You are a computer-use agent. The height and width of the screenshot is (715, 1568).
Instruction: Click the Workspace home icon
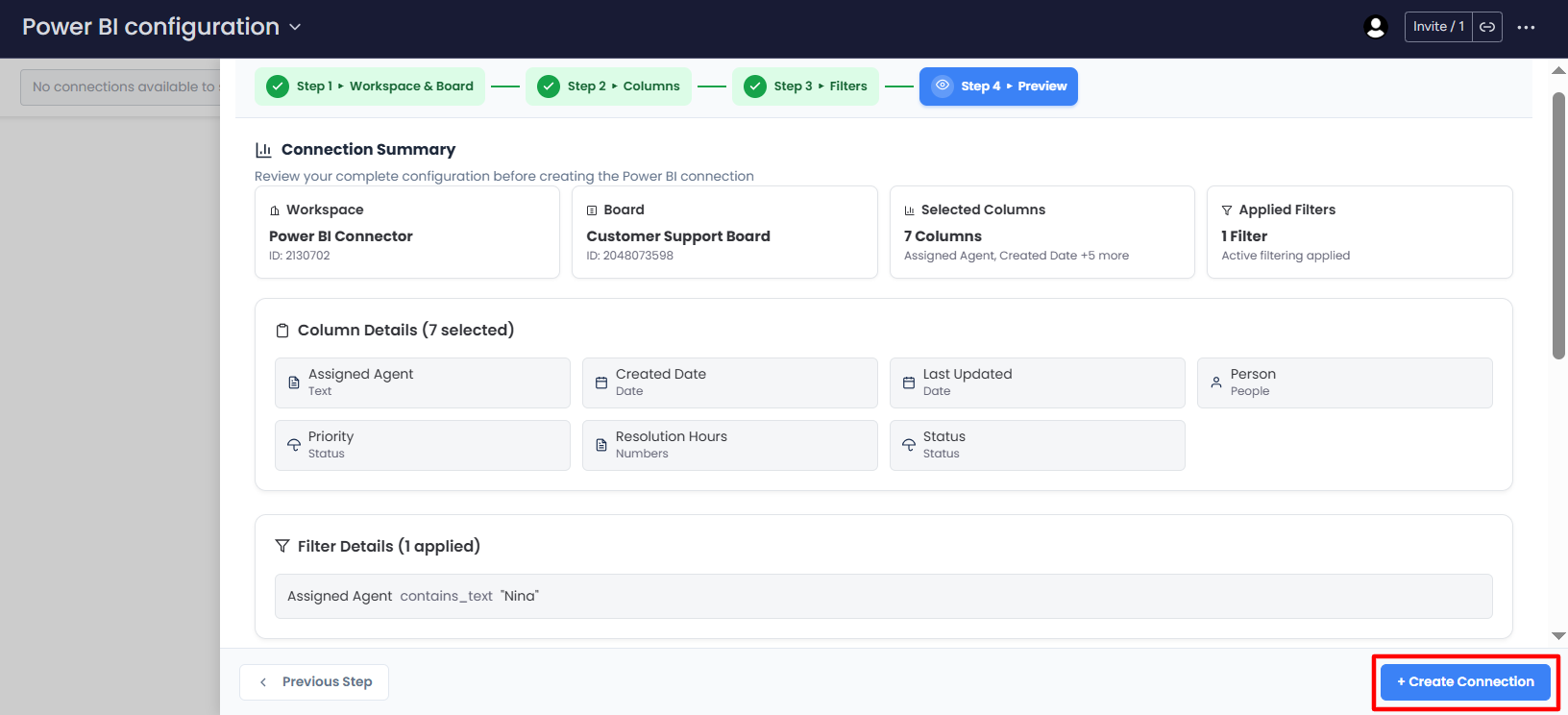[x=275, y=210]
